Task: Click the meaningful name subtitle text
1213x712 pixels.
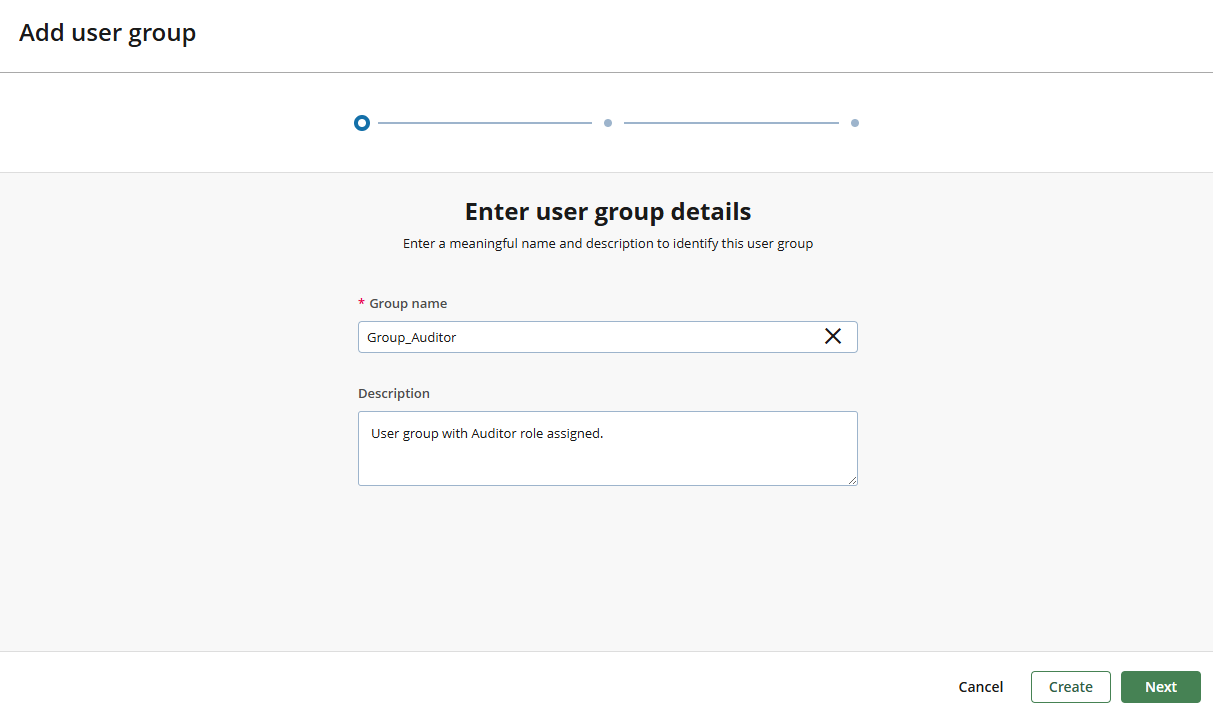Action: click(x=607, y=243)
